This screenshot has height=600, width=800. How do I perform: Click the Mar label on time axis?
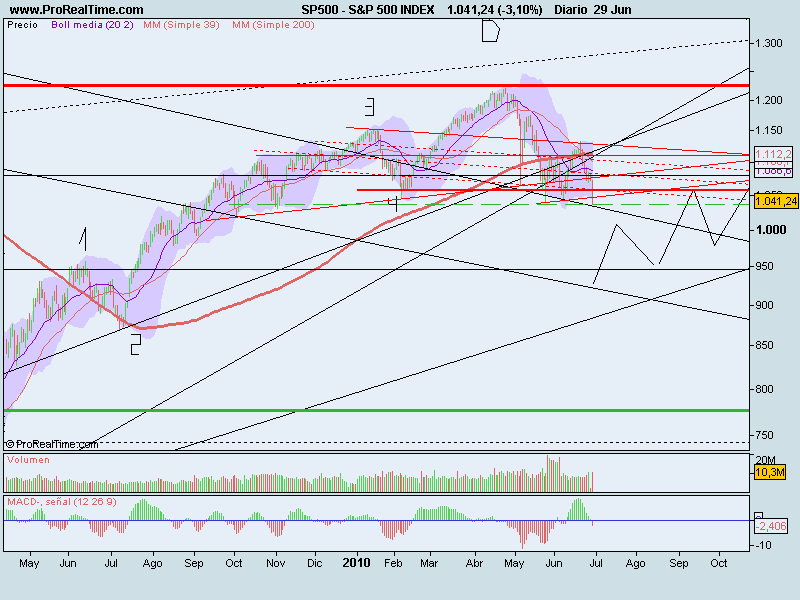coord(429,563)
